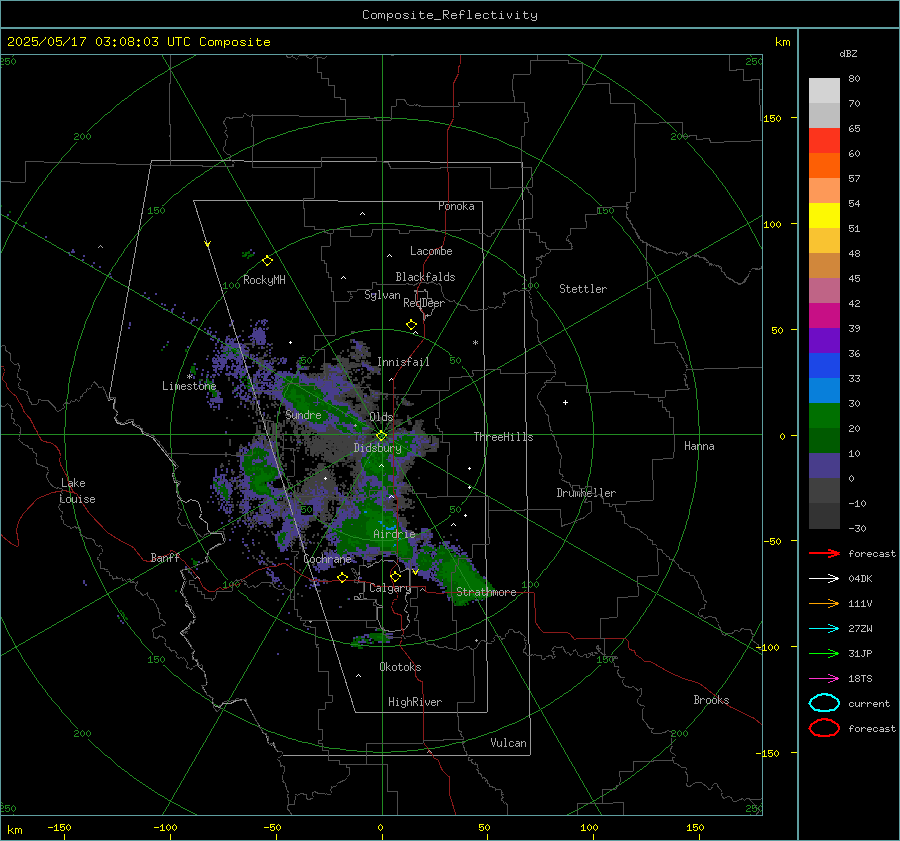
Task: Pick the red 60-65 dBZ swatch
Action: [x=824, y=141]
